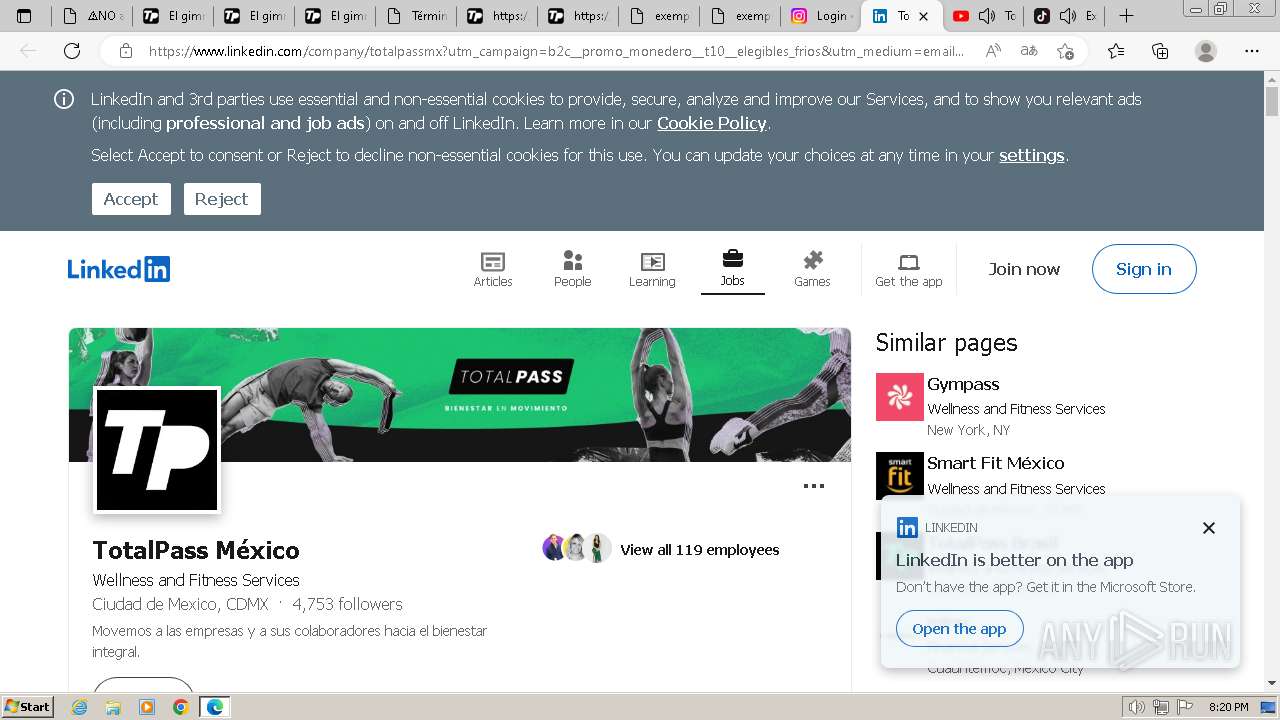Image resolution: width=1280 pixels, height=720 pixels.
Task: Click the TotalPass TP profile logo
Action: (x=156, y=450)
